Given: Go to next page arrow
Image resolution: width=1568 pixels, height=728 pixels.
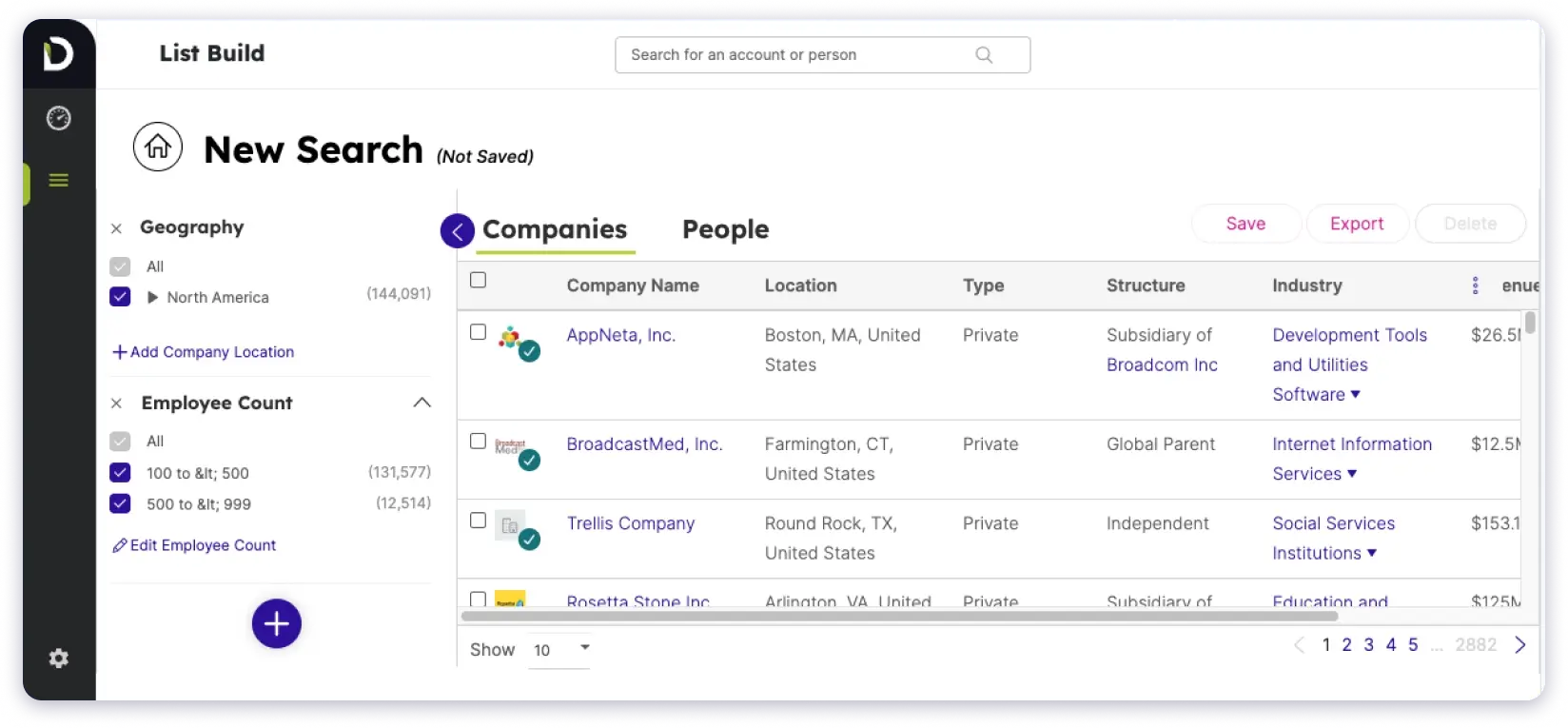Looking at the screenshot, I should click(1520, 644).
